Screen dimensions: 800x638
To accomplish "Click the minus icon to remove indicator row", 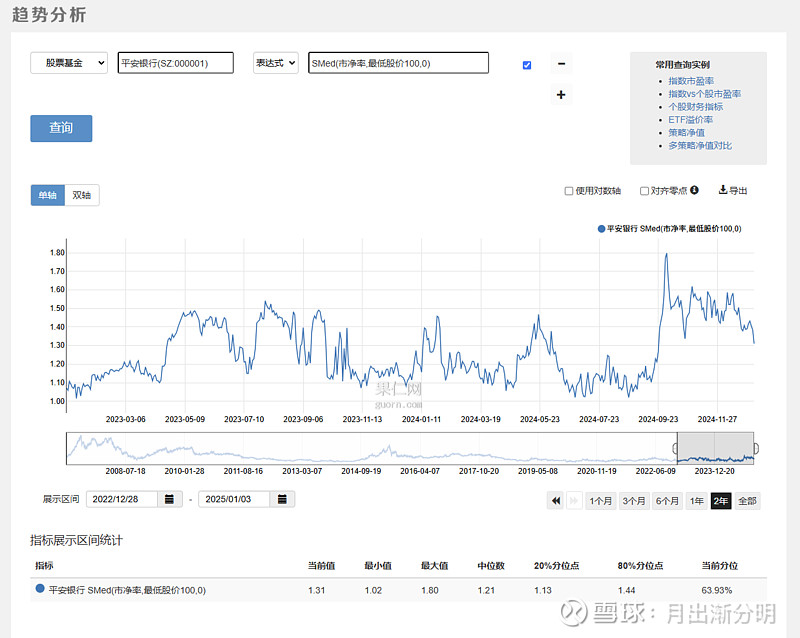I will point(560,64).
